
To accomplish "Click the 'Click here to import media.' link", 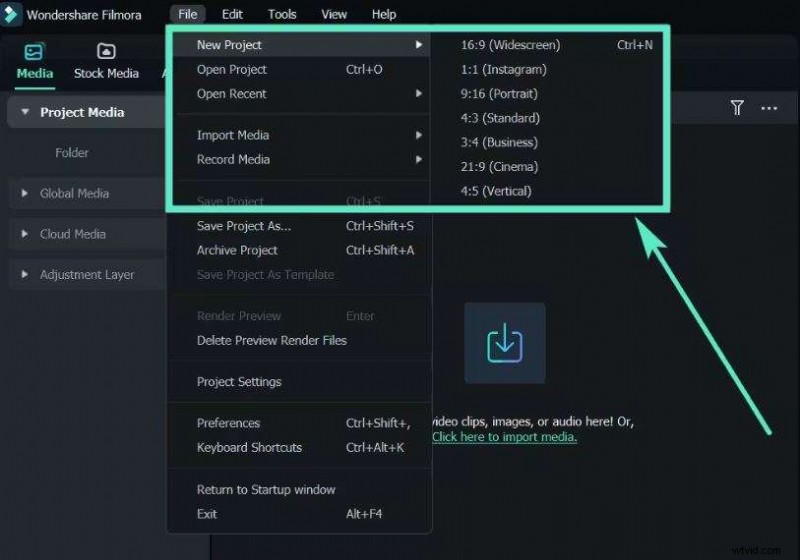I will [505, 437].
